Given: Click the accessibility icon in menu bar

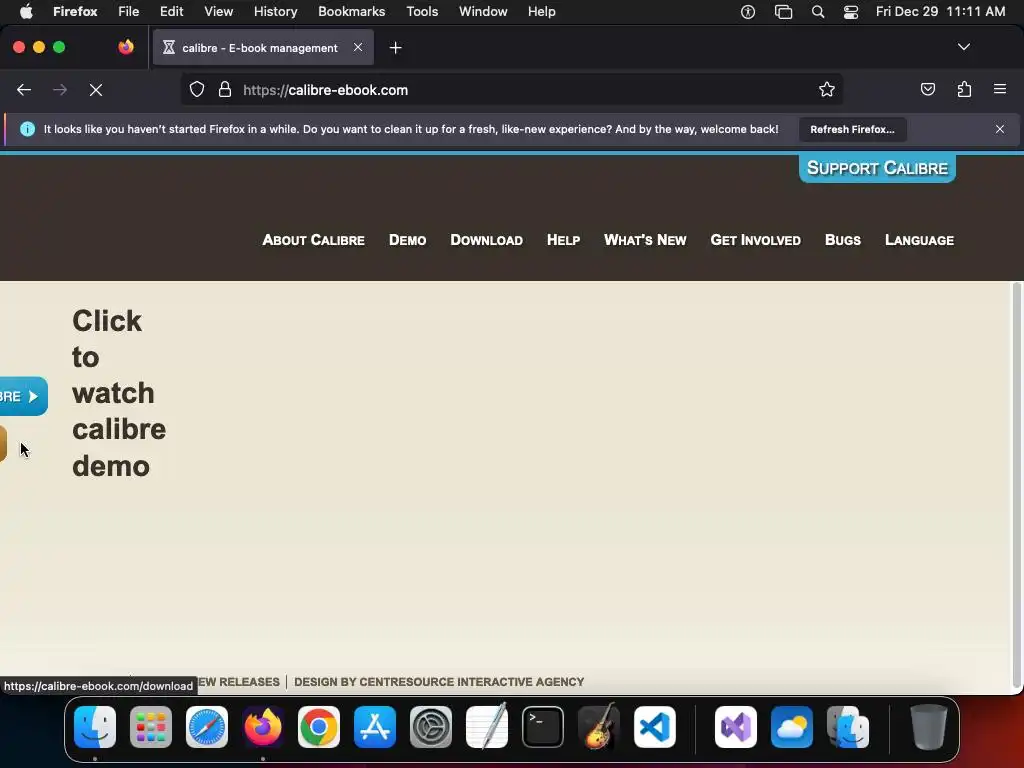Looking at the screenshot, I should [748, 12].
